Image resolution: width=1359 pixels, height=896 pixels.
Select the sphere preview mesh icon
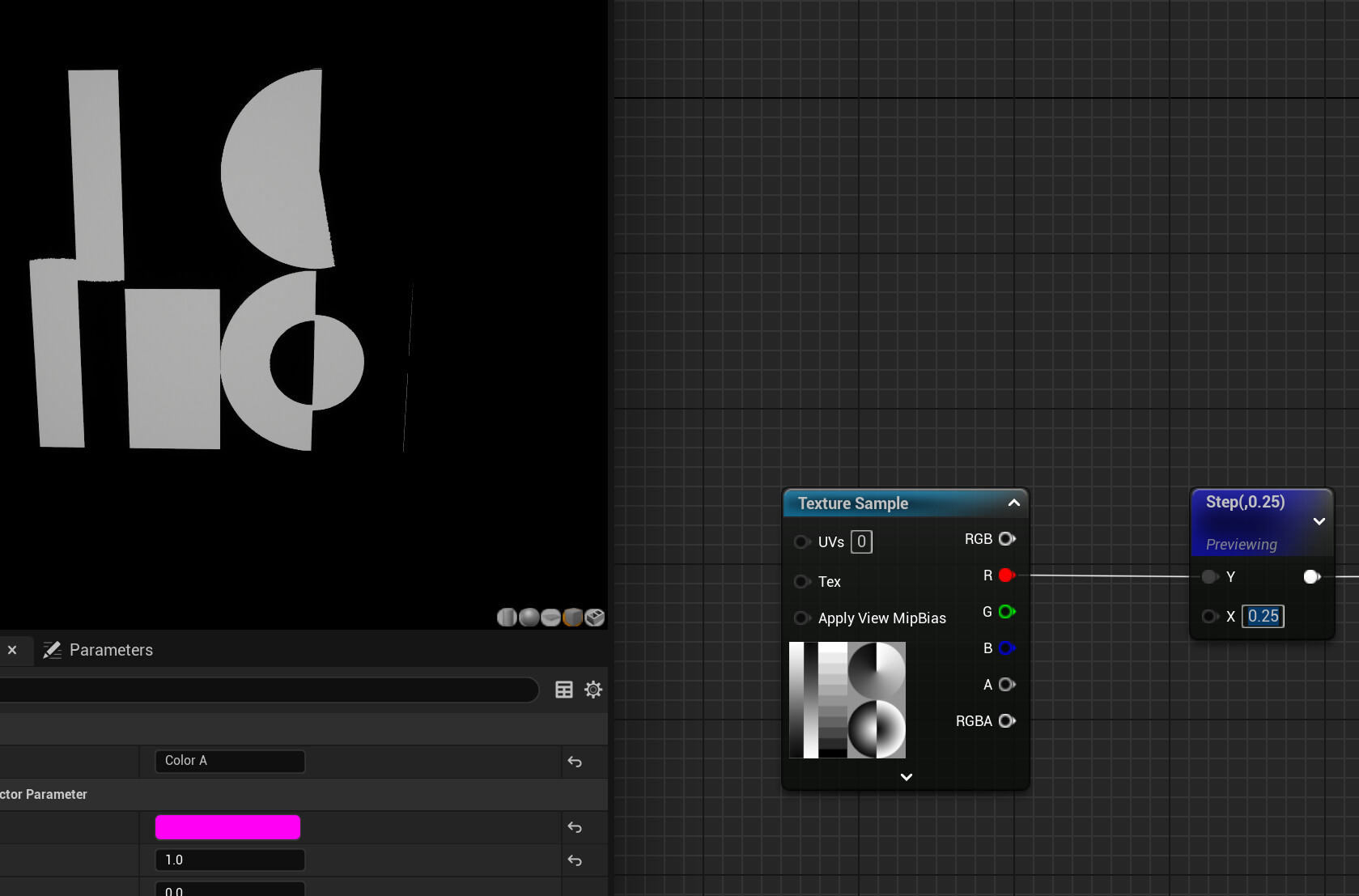(x=529, y=618)
